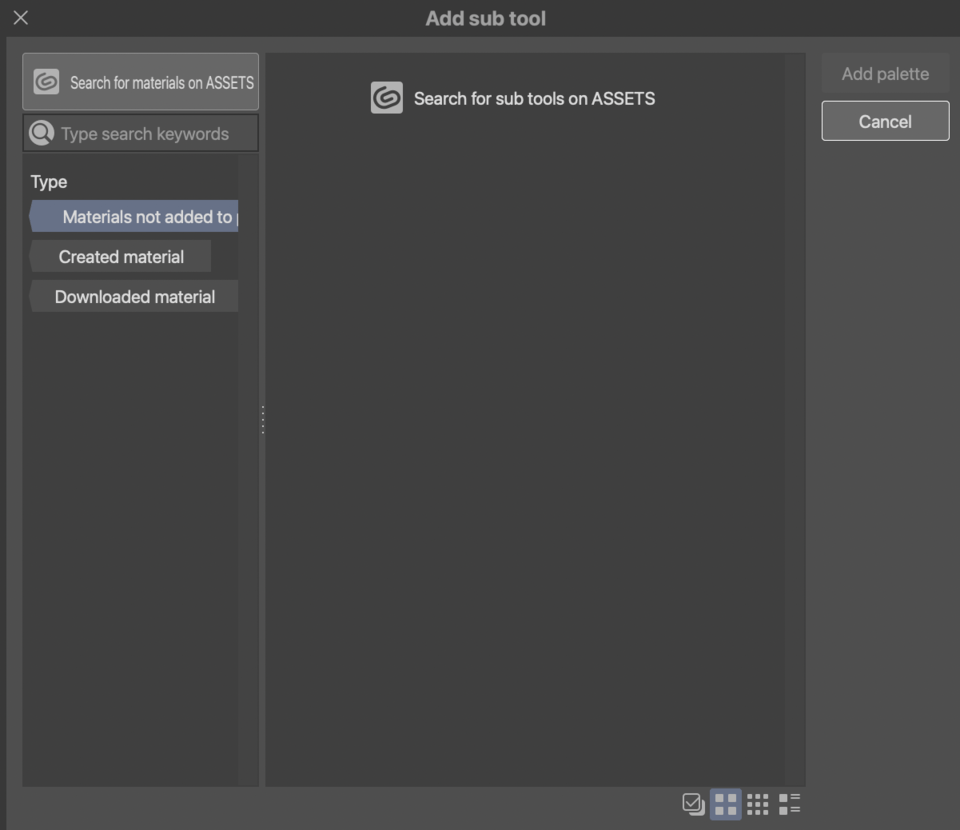
Task: Focus the Type search keywords field
Action: click(140, 133)
